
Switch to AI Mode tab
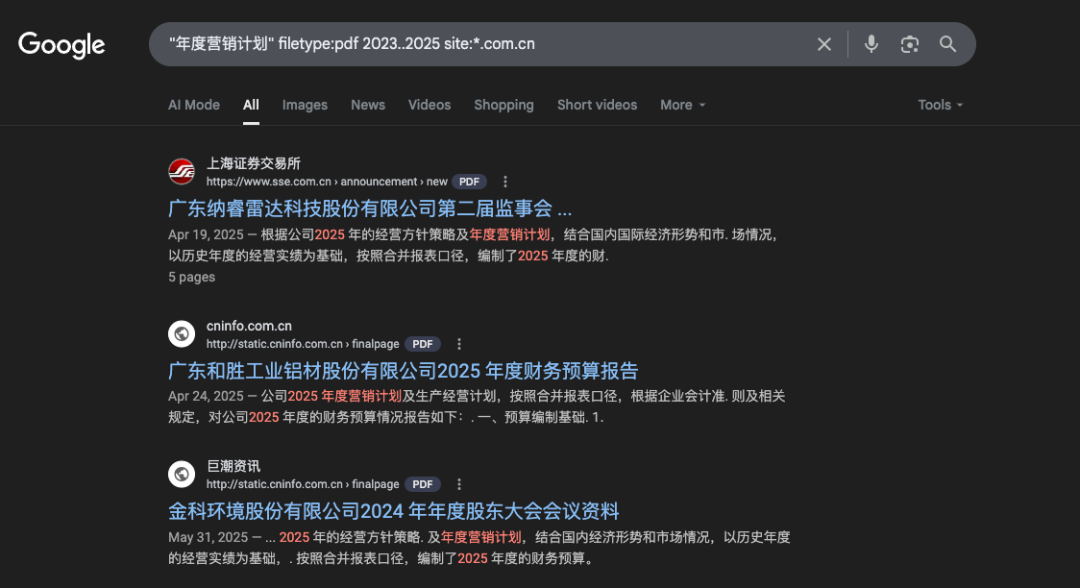(194, 105)
